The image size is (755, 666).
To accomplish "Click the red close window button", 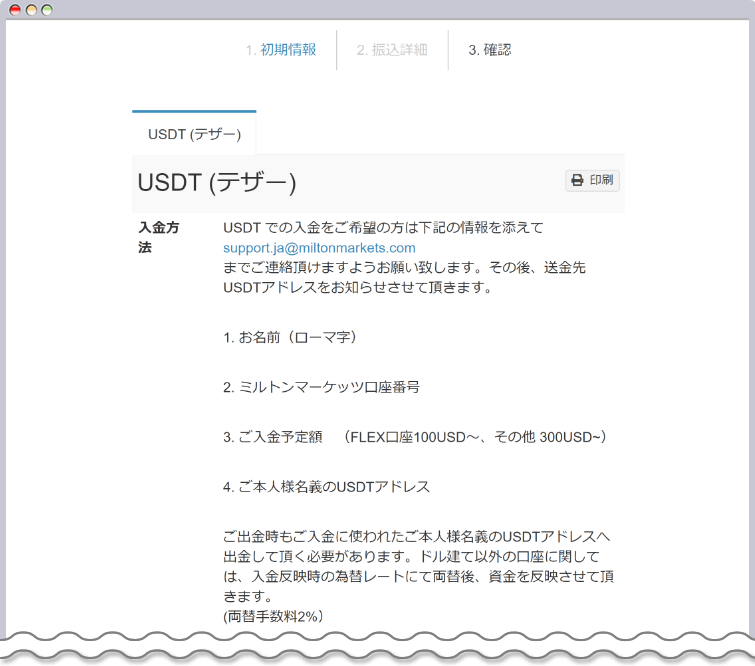I will click(x=15, y=10).
